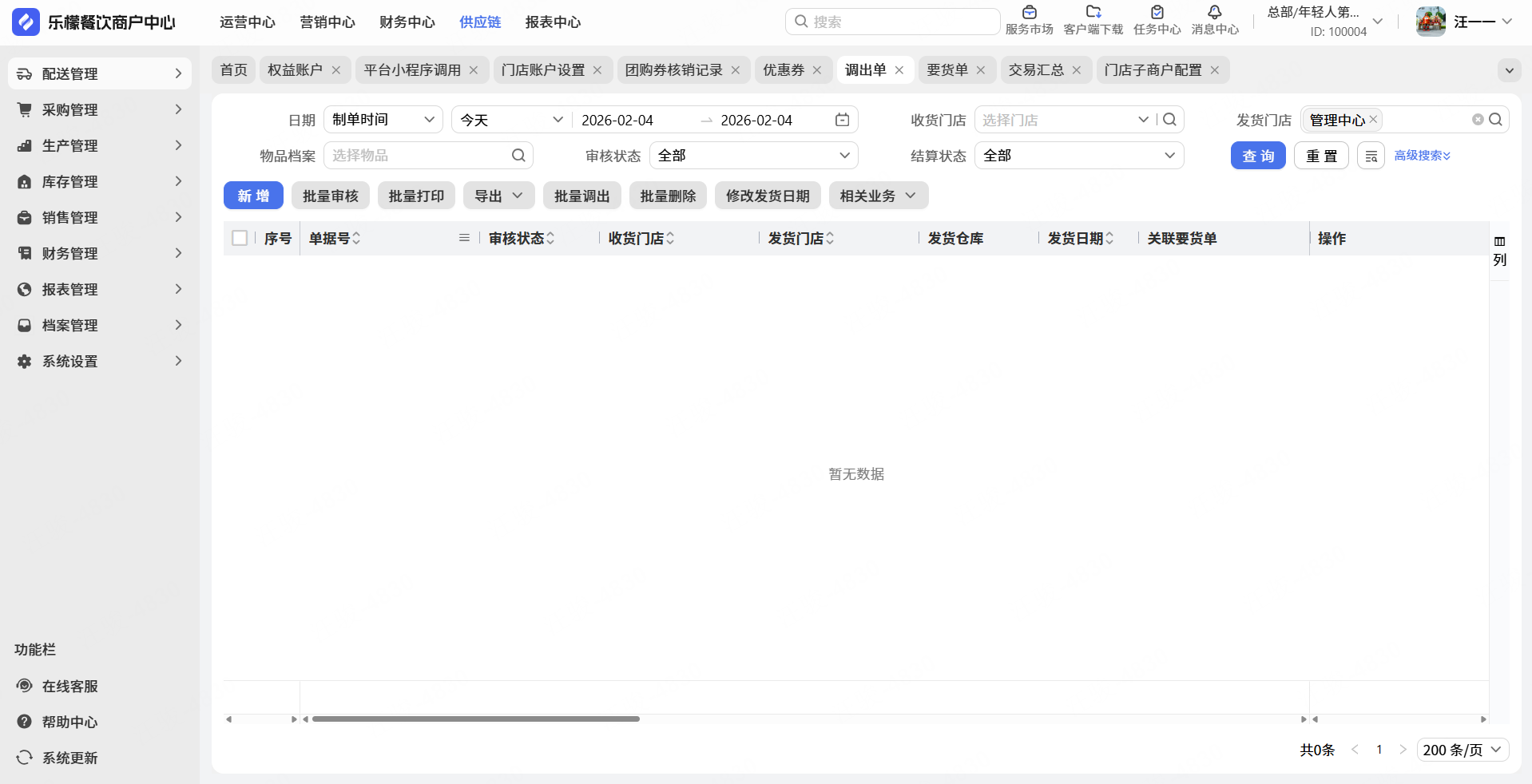
Task: Click the user avatar picture
Action: pyautogui.click(x=1431, y=22)
